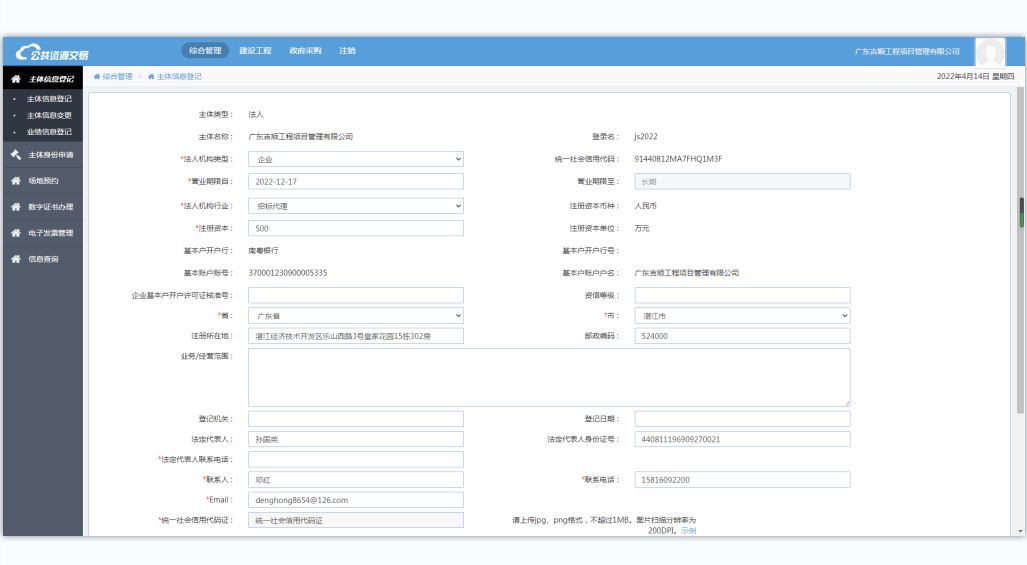This screenshot has height=565, width=1027.
Task: Click the 联系电话 field containing 15816092200
Action: click(x=742, y=480)
